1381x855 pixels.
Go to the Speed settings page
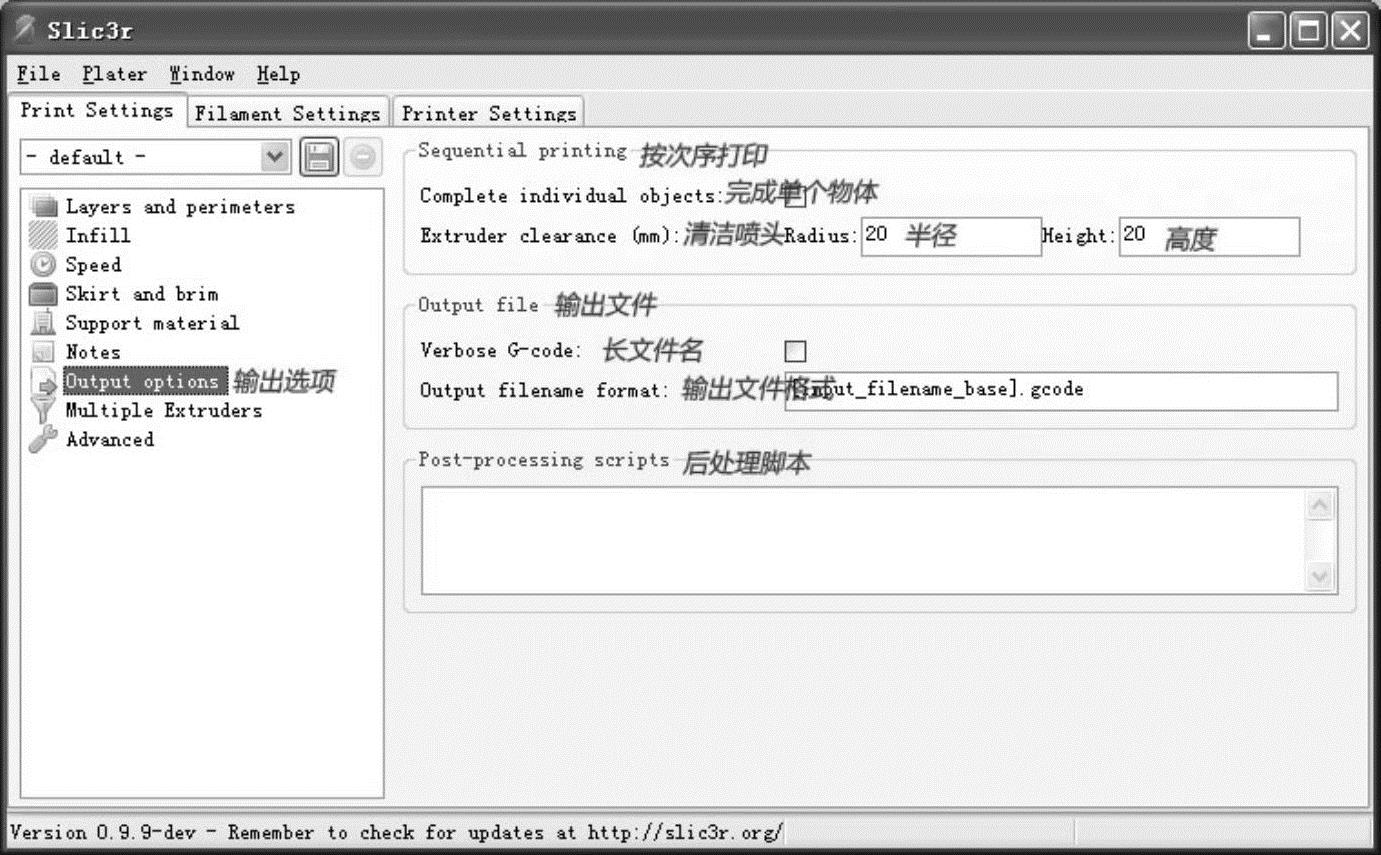coord(93,265)
